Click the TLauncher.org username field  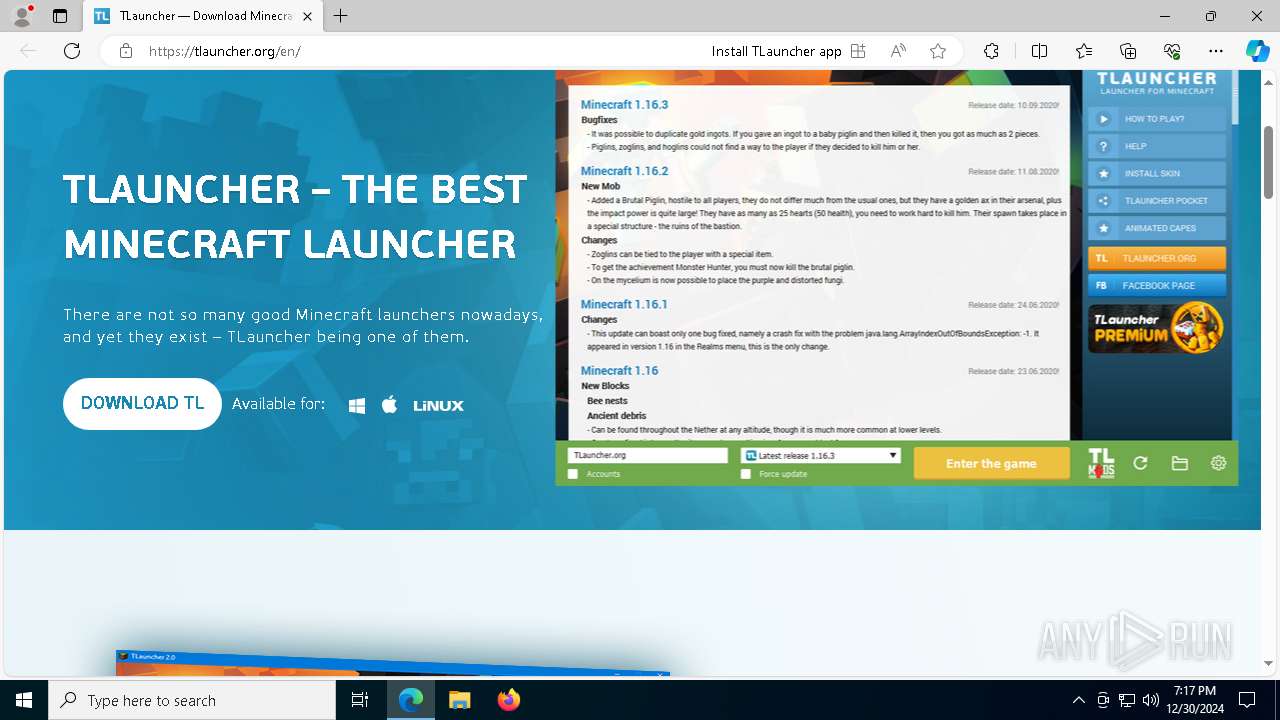pyautogui.click(x=648, y=455)
